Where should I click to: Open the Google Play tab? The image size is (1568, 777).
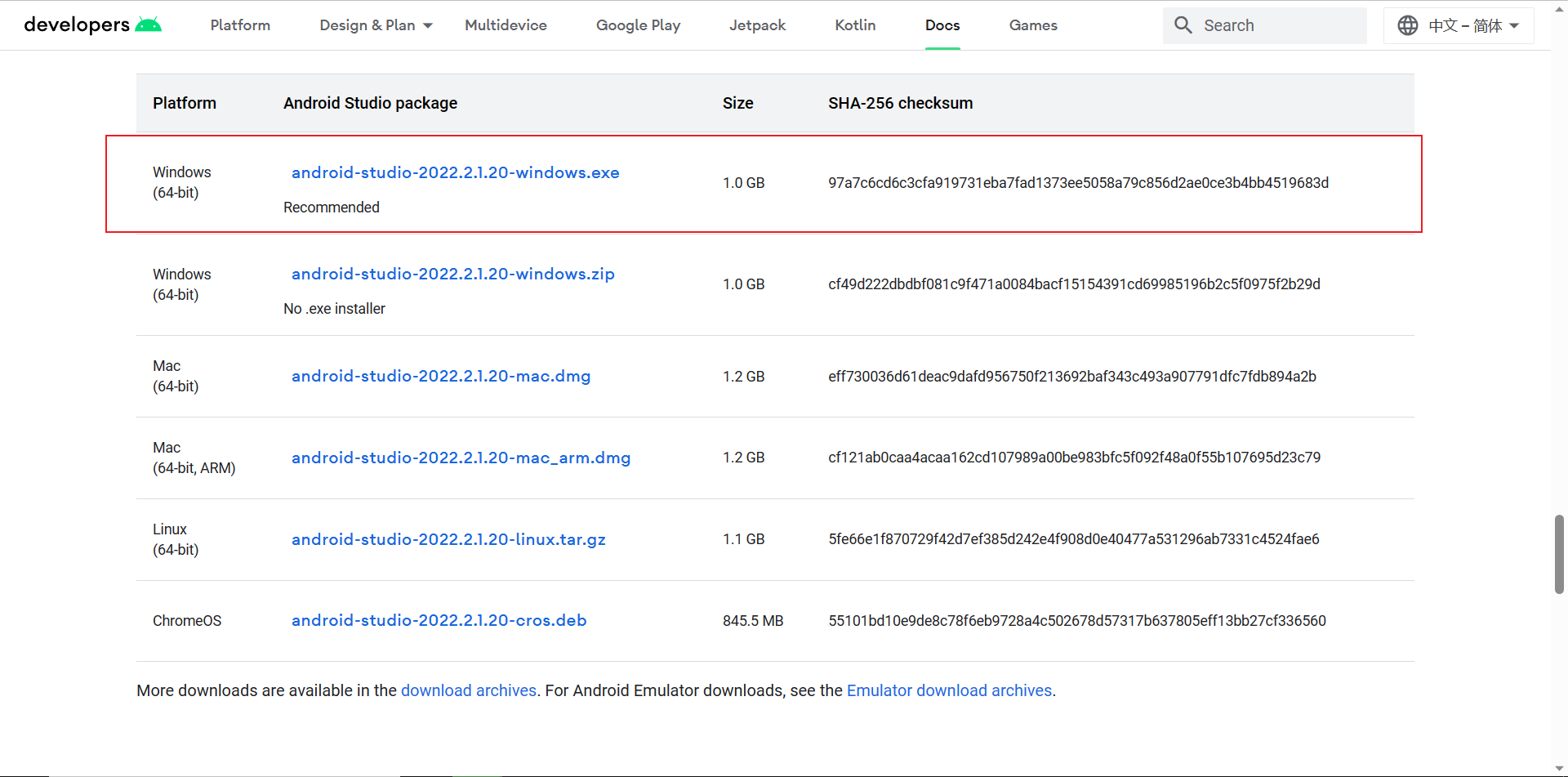[638, 25]
